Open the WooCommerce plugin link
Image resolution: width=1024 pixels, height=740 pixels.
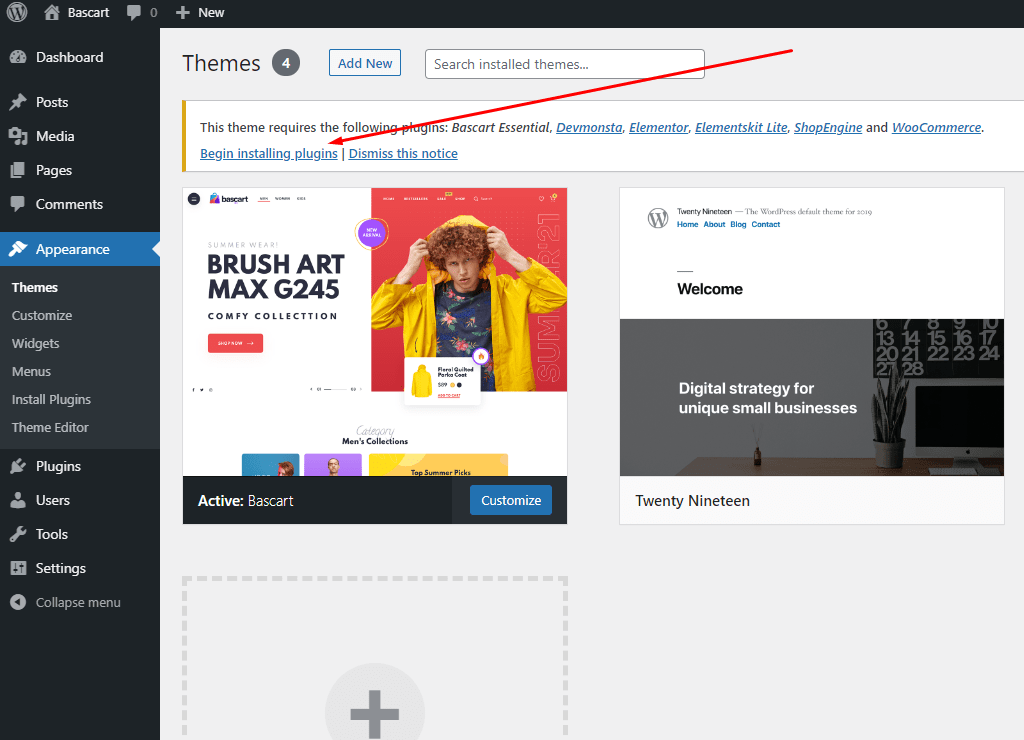(x=936, y=127)
